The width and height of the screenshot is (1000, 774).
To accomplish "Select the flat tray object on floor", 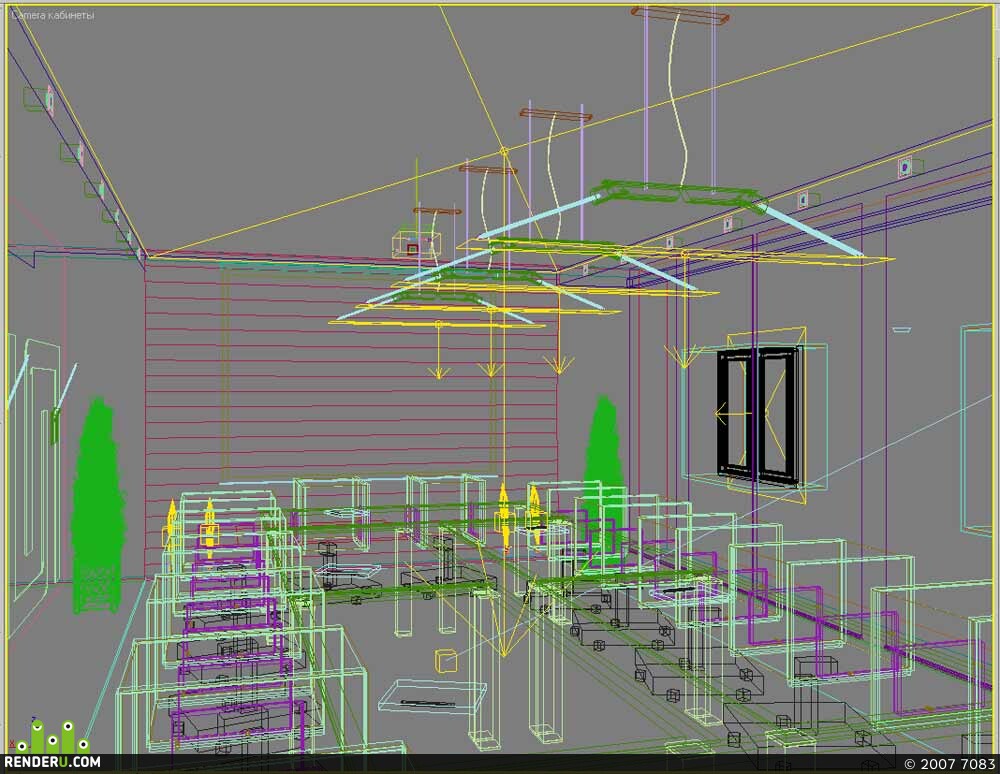I will (432, 697).
